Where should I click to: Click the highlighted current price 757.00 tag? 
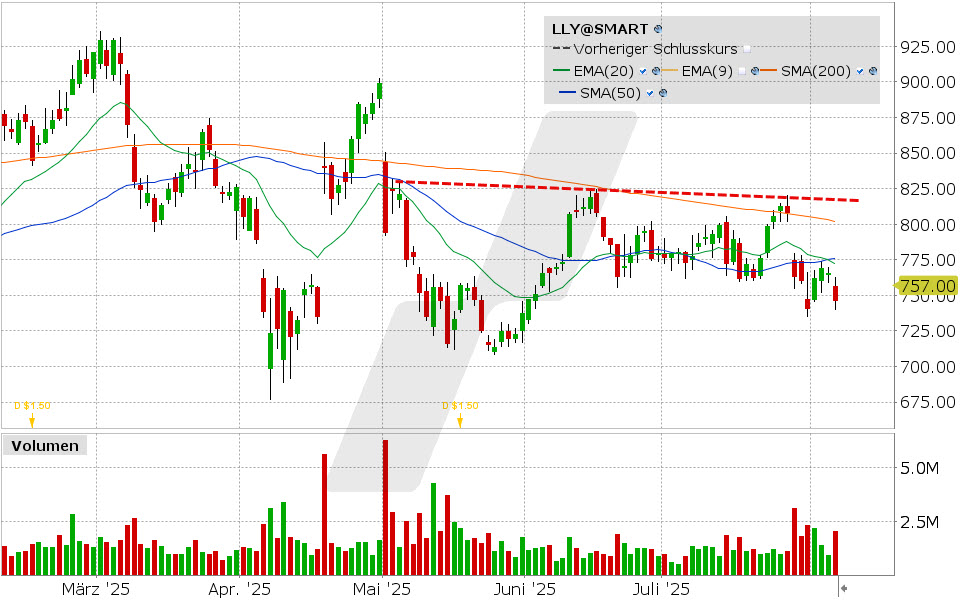[927, 286]
